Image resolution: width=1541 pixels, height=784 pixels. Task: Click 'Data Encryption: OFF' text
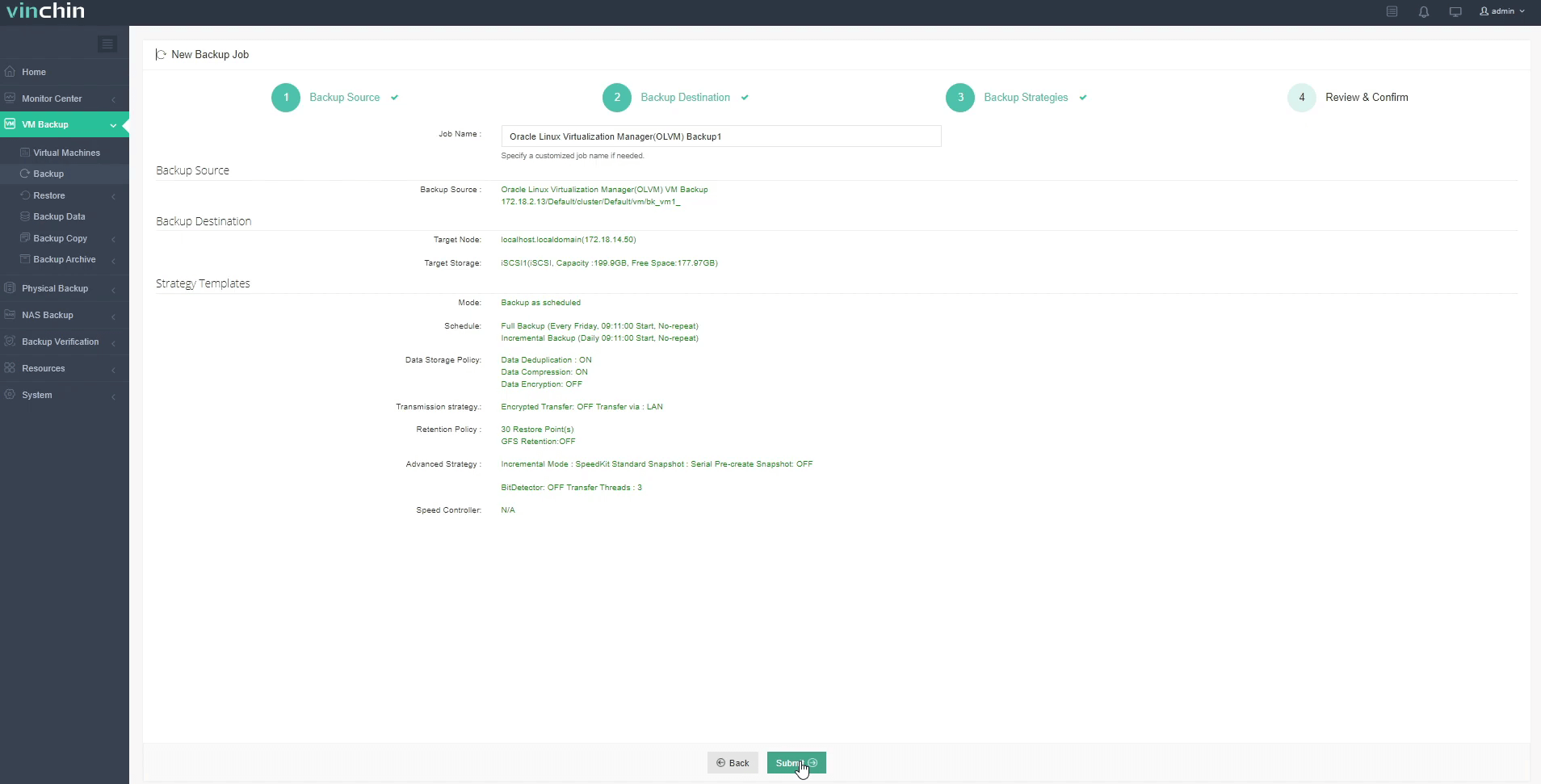click(x=541, y=384)
